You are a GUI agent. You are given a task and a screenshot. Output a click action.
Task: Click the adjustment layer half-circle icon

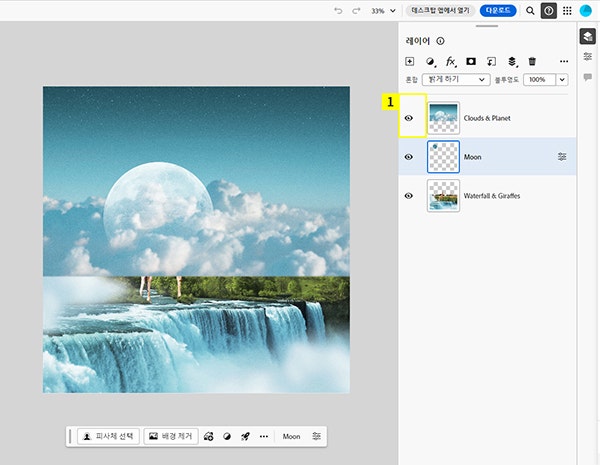(431, 62)
